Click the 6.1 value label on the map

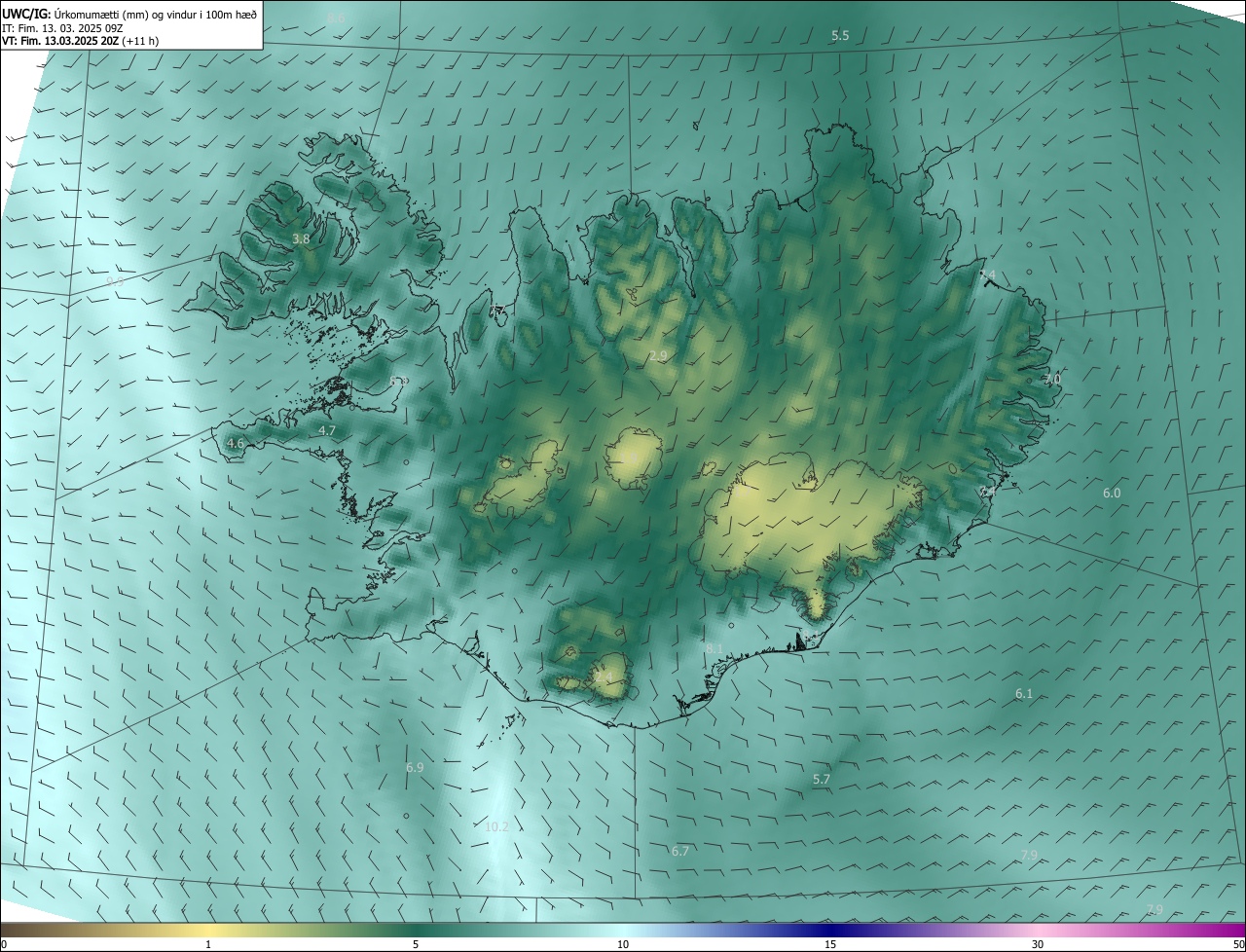click(x=1024, y=694)
